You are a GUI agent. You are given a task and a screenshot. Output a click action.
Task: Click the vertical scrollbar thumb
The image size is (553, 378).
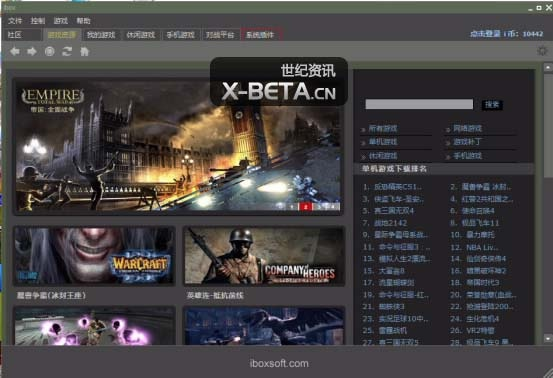pyautogui.click(x=548, y=125)
